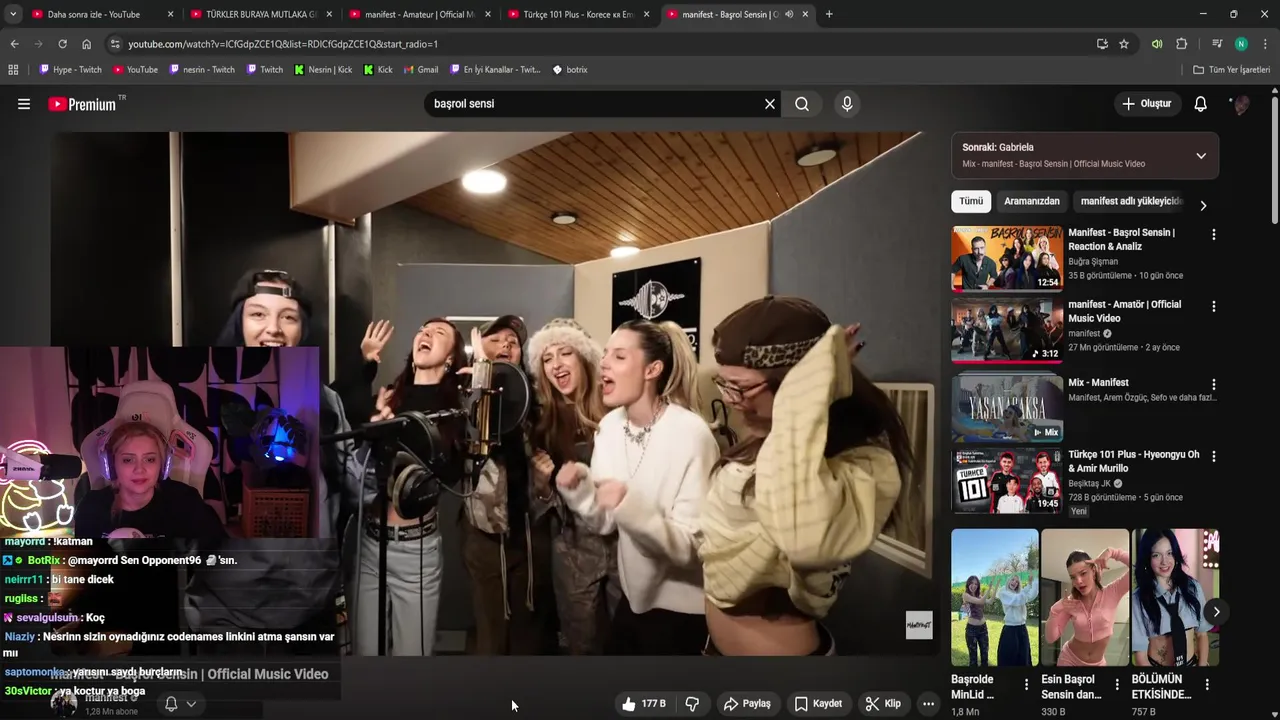
Task: Open options for Esin Başrol Sensin short
Action: point(1117,685)
